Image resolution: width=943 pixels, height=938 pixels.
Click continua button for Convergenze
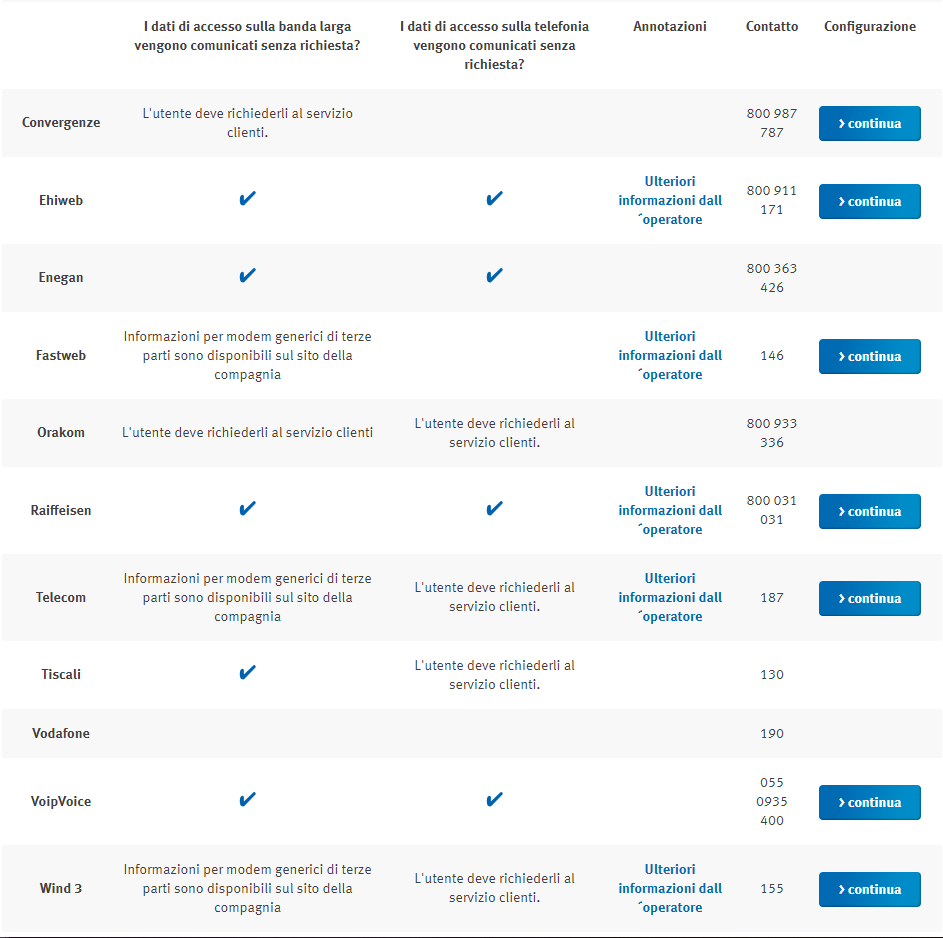pyautogui.click(x=869, y=124)
